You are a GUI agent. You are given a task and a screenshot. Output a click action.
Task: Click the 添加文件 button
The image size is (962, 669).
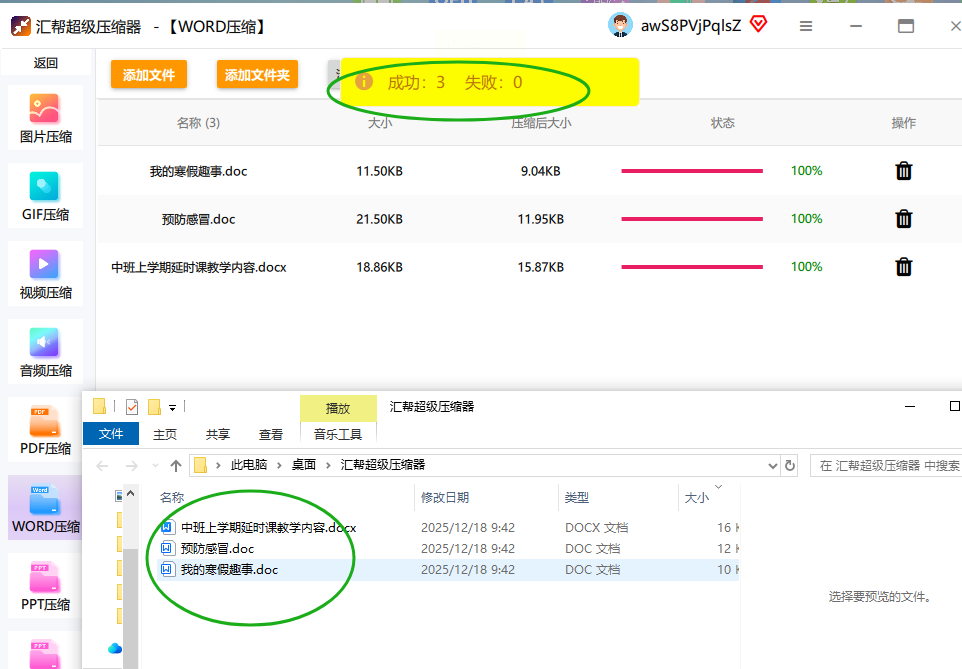tap(149, 75)
